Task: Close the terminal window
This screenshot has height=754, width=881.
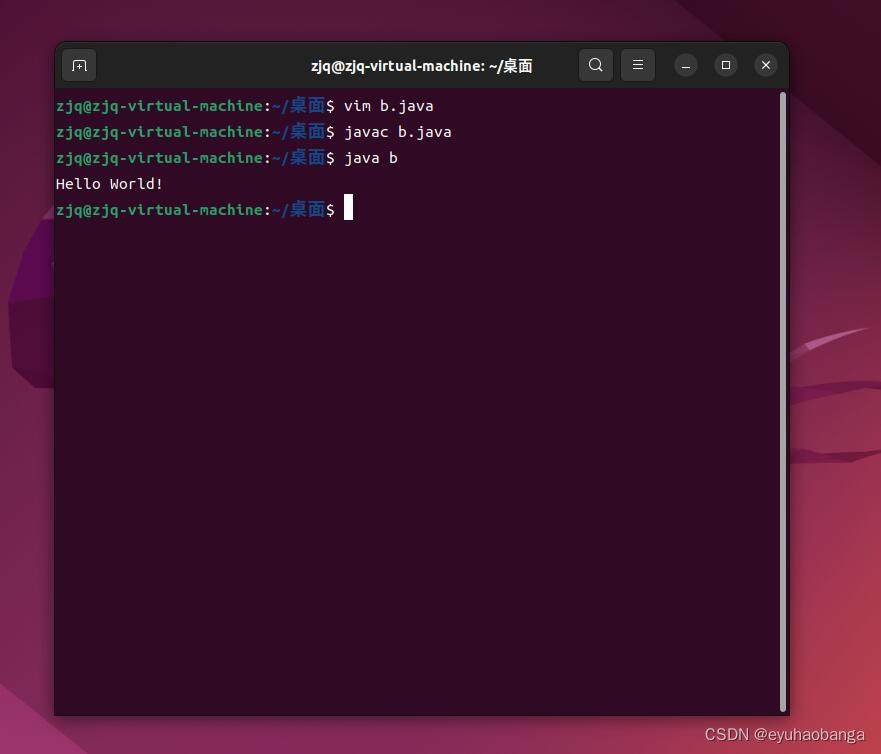Action: [x=766, y=65]
